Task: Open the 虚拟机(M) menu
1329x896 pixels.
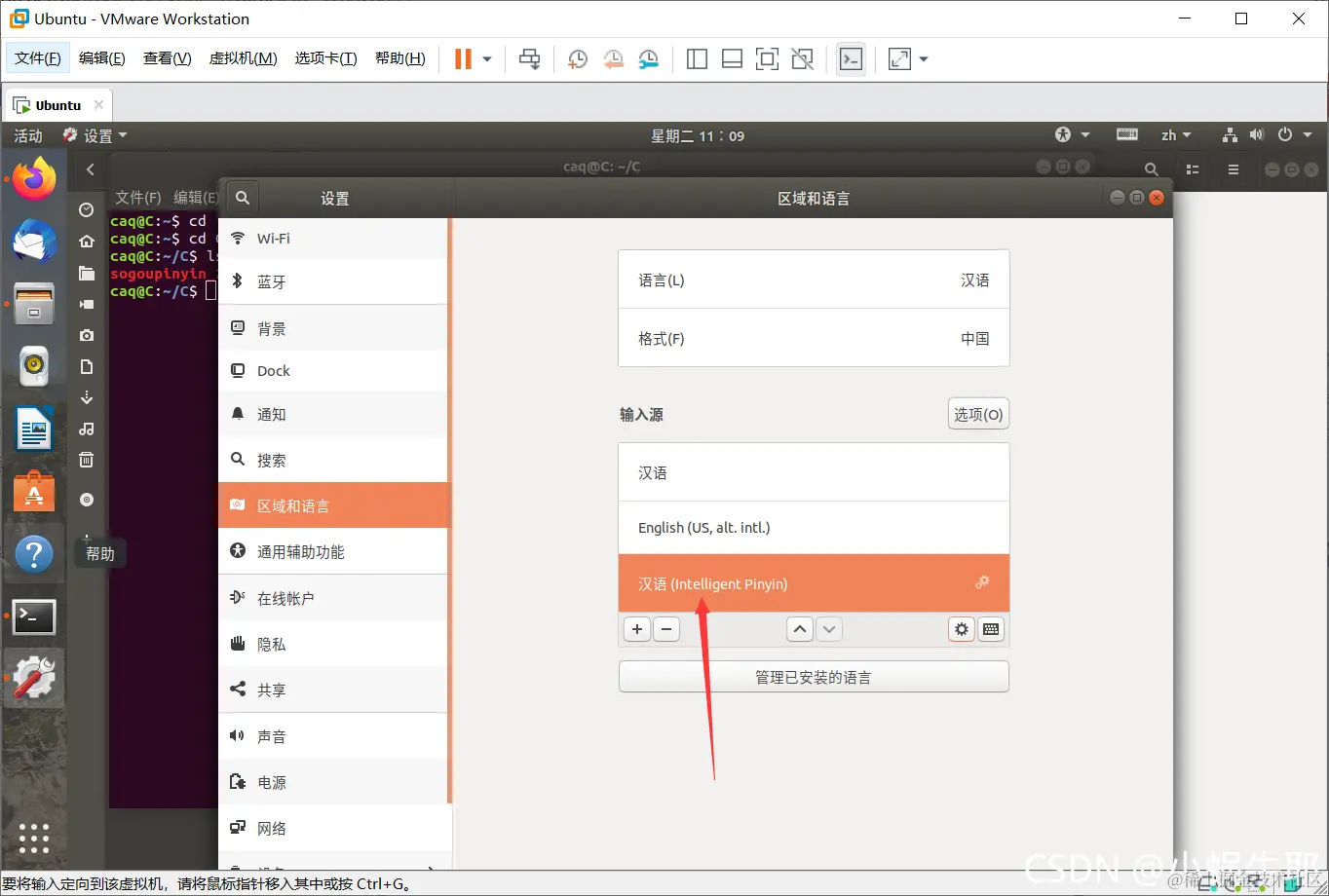Action: point(243,56)
